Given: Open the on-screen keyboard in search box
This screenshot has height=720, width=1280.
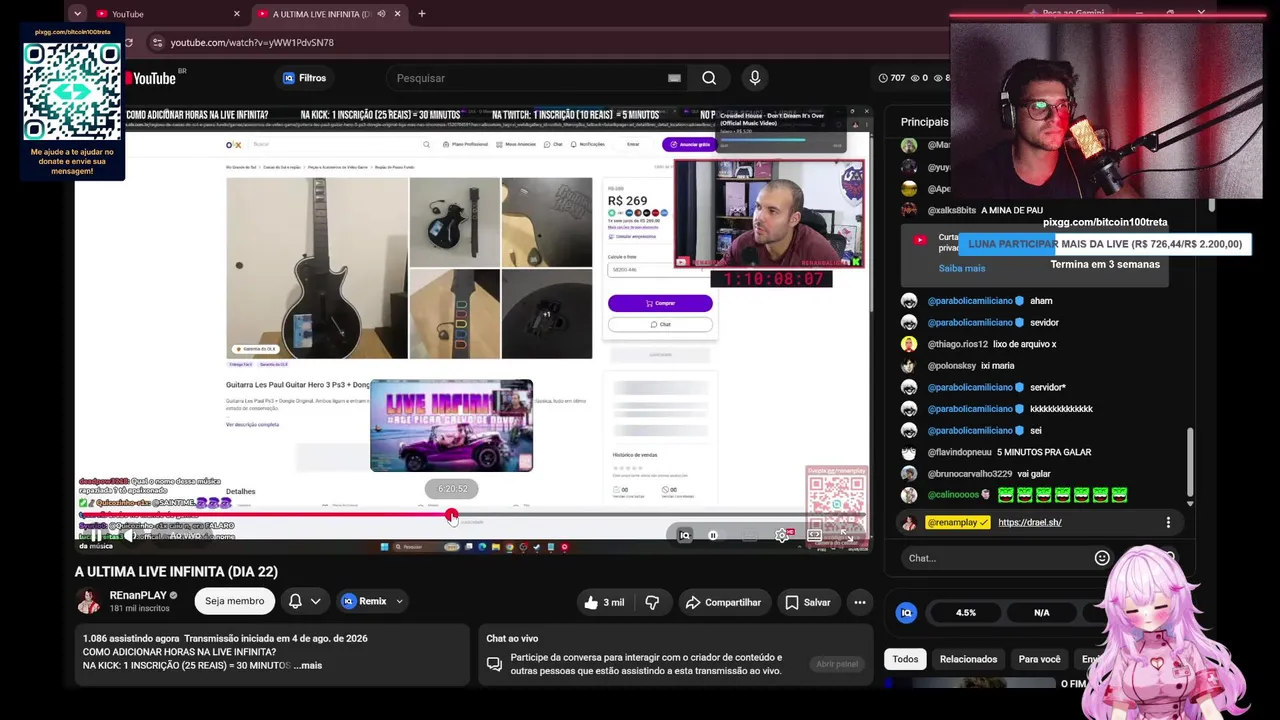Looking at the screenshot, I should (x=674, y=78).
